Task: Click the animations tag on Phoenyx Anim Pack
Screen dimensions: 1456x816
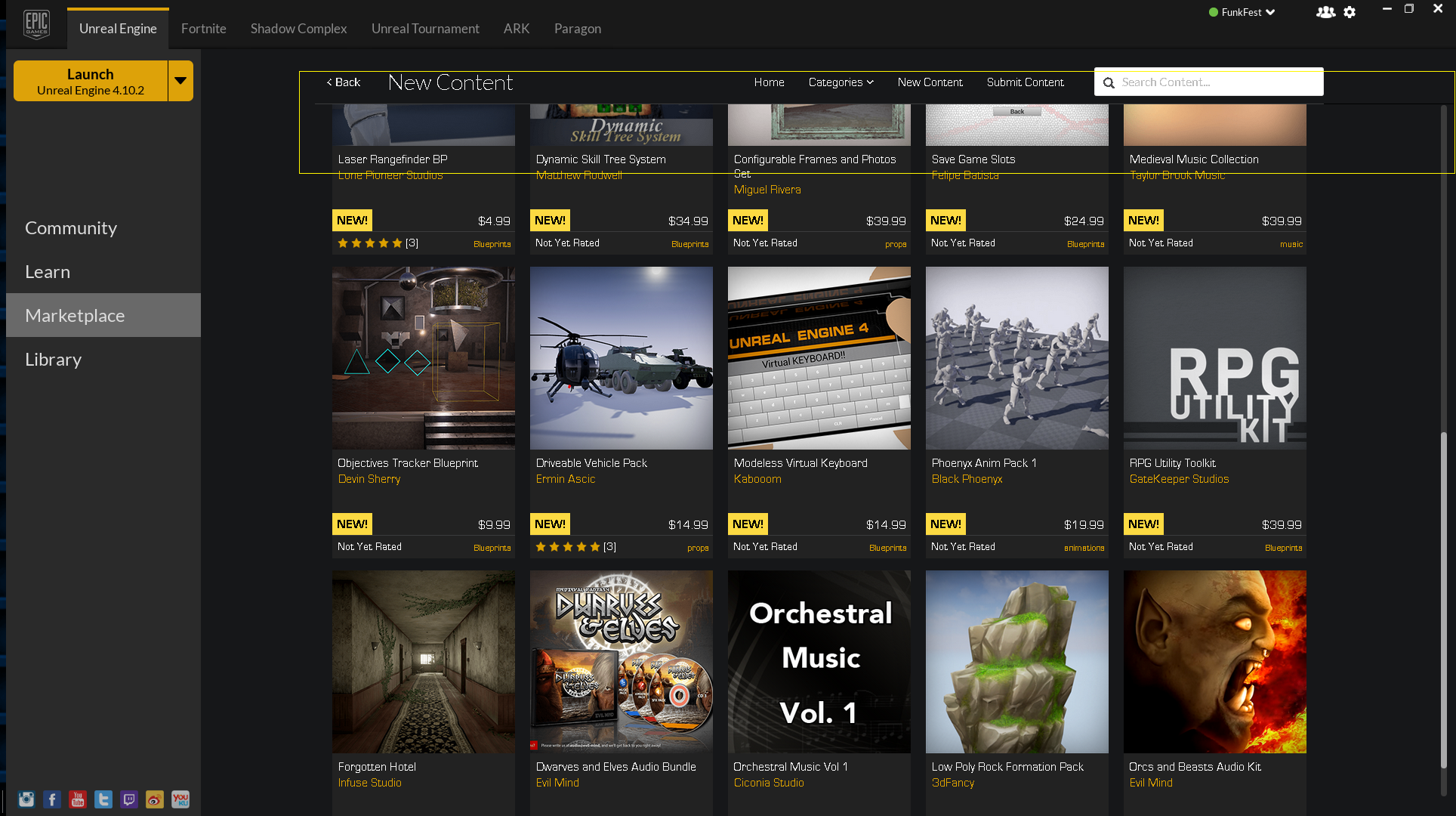Action: pos(1084,548)
